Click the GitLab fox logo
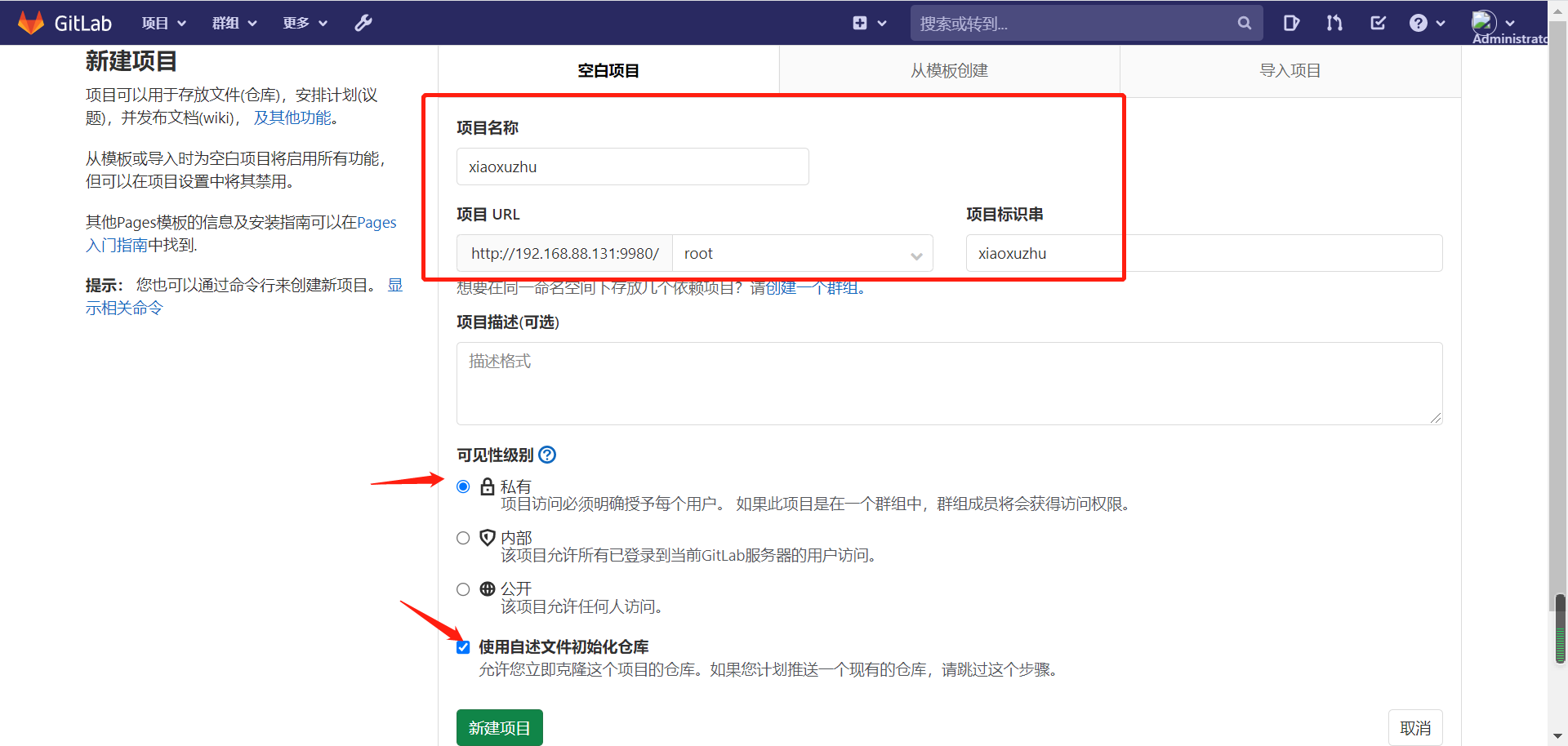Image resolution: width=1568 pixels, height=746 pixels. [x=31, y=23]
